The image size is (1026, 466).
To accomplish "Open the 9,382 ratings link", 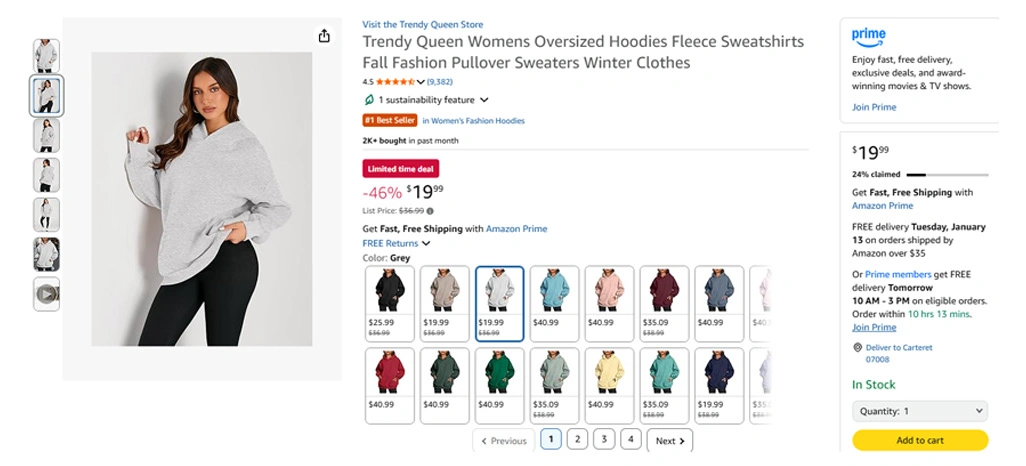I will 439,82.
